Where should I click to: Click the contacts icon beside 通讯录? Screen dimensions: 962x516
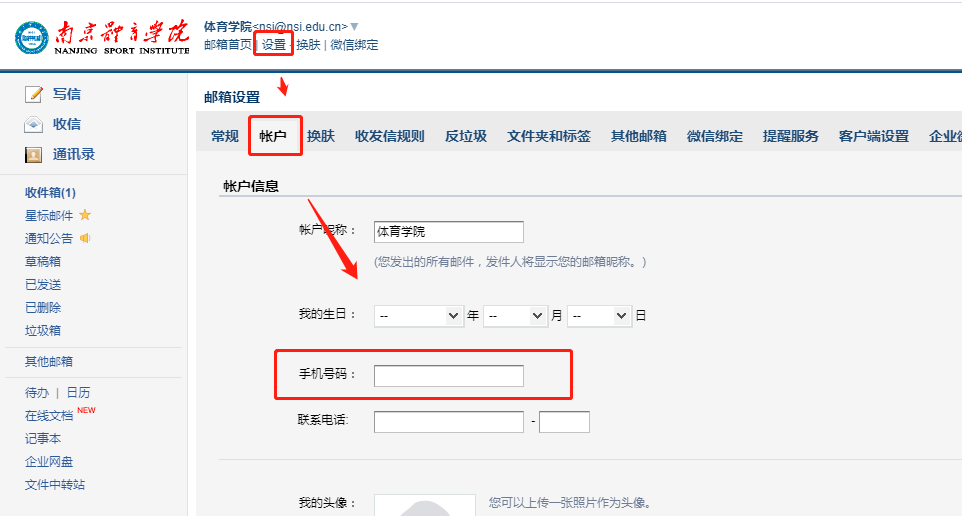tap(34, 154)
